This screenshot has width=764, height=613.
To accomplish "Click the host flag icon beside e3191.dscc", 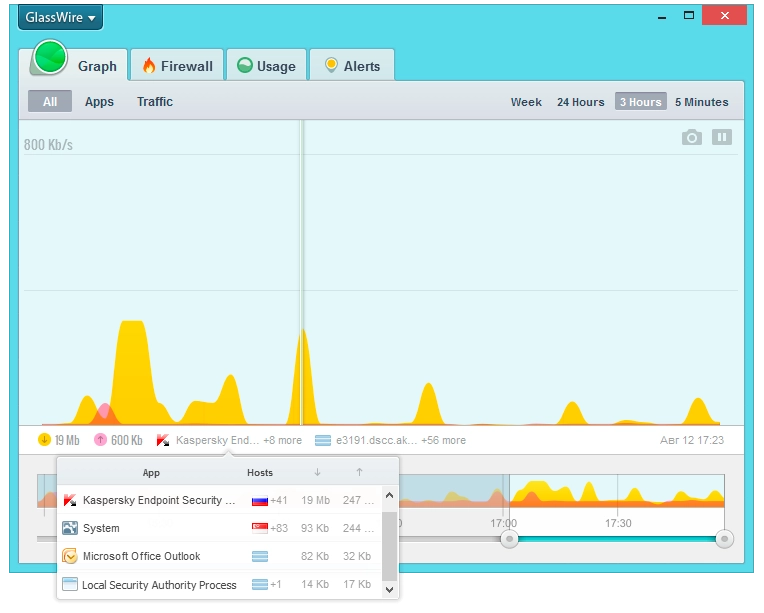I will tap(323, 441).
